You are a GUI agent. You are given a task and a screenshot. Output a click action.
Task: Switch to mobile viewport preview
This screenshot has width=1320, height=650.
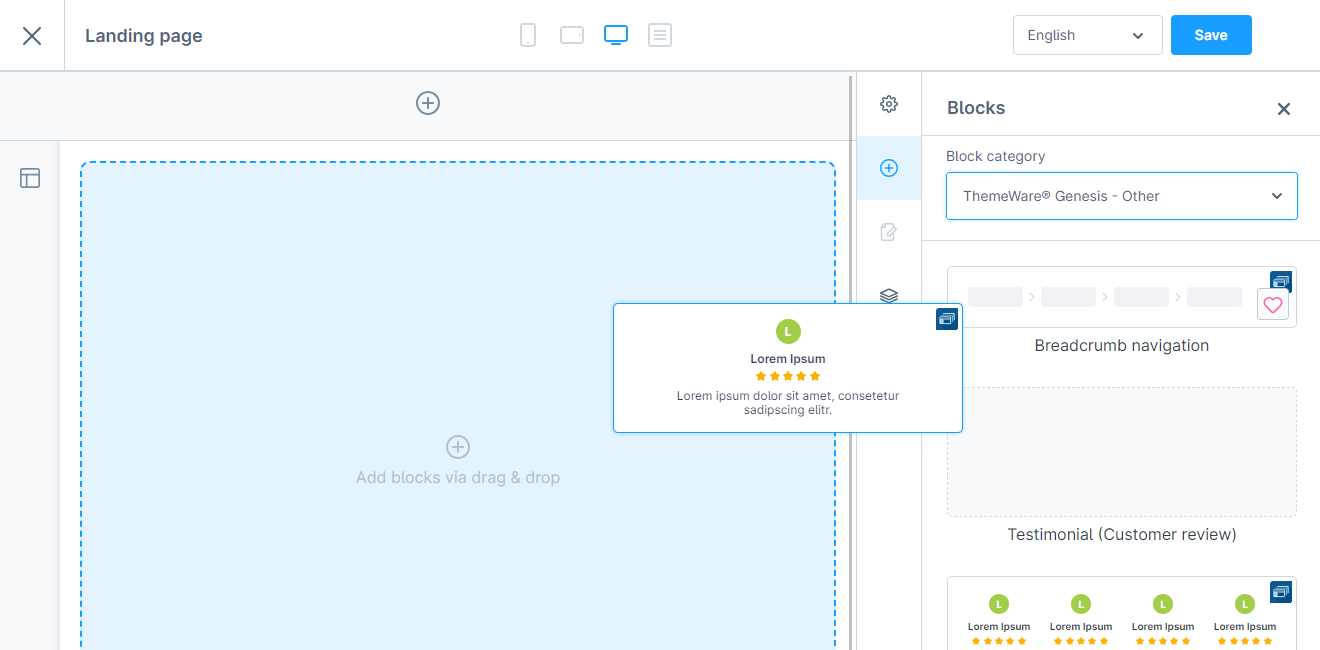pyautogui.click(x=528, y=36)
